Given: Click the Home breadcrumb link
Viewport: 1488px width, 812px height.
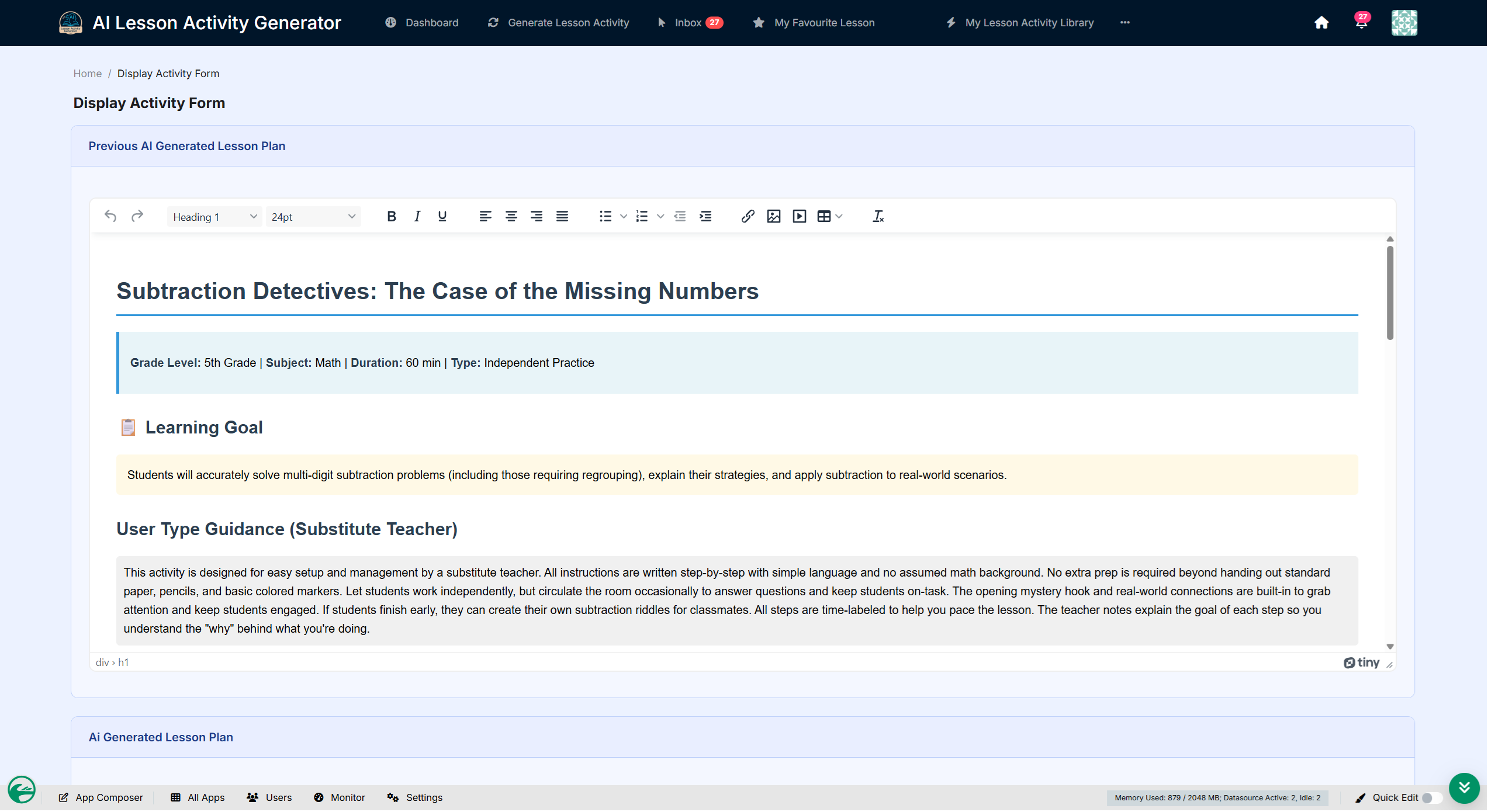Looking at the screenshot, I should (x=88, y=74).
